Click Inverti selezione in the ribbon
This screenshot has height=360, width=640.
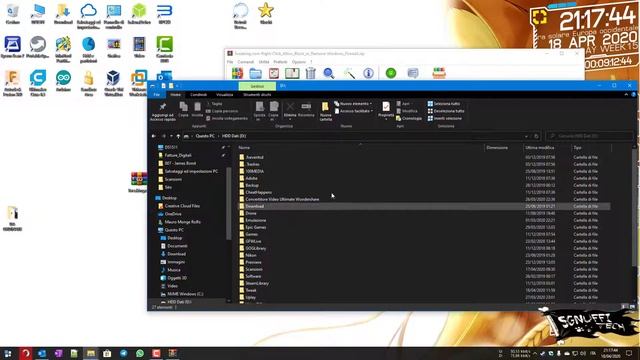click(444, 118)
